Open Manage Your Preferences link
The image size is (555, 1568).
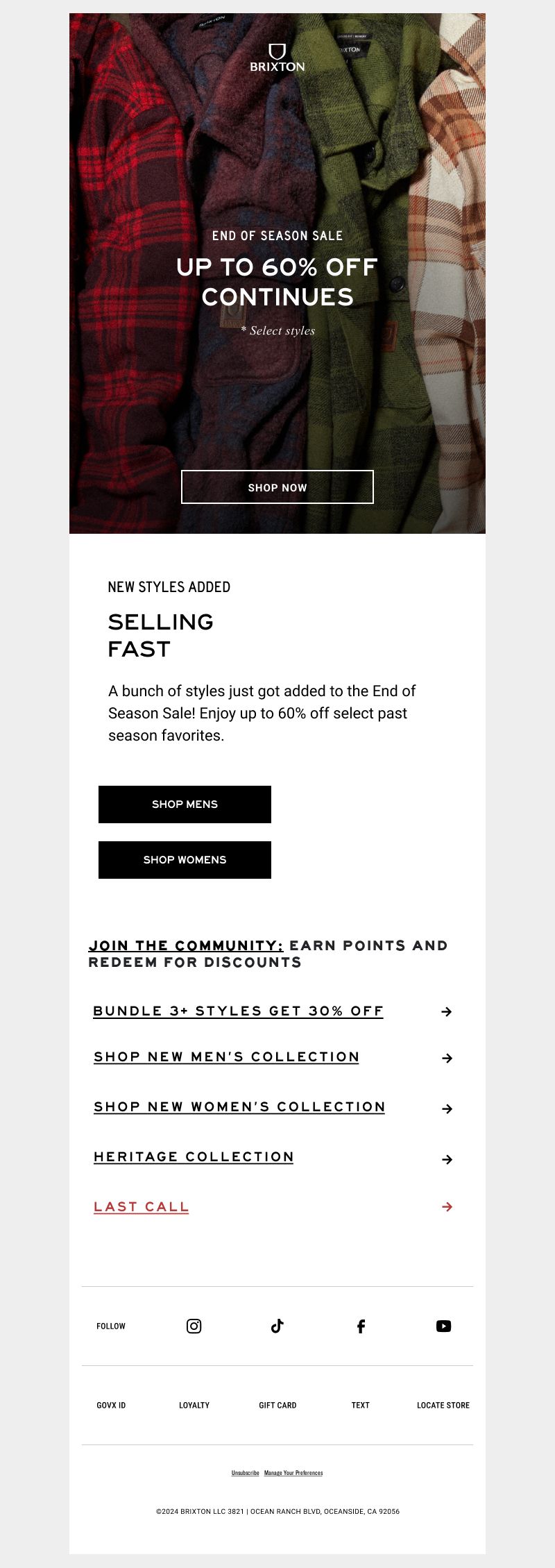pyautogui.click(x=293, y=1473)
